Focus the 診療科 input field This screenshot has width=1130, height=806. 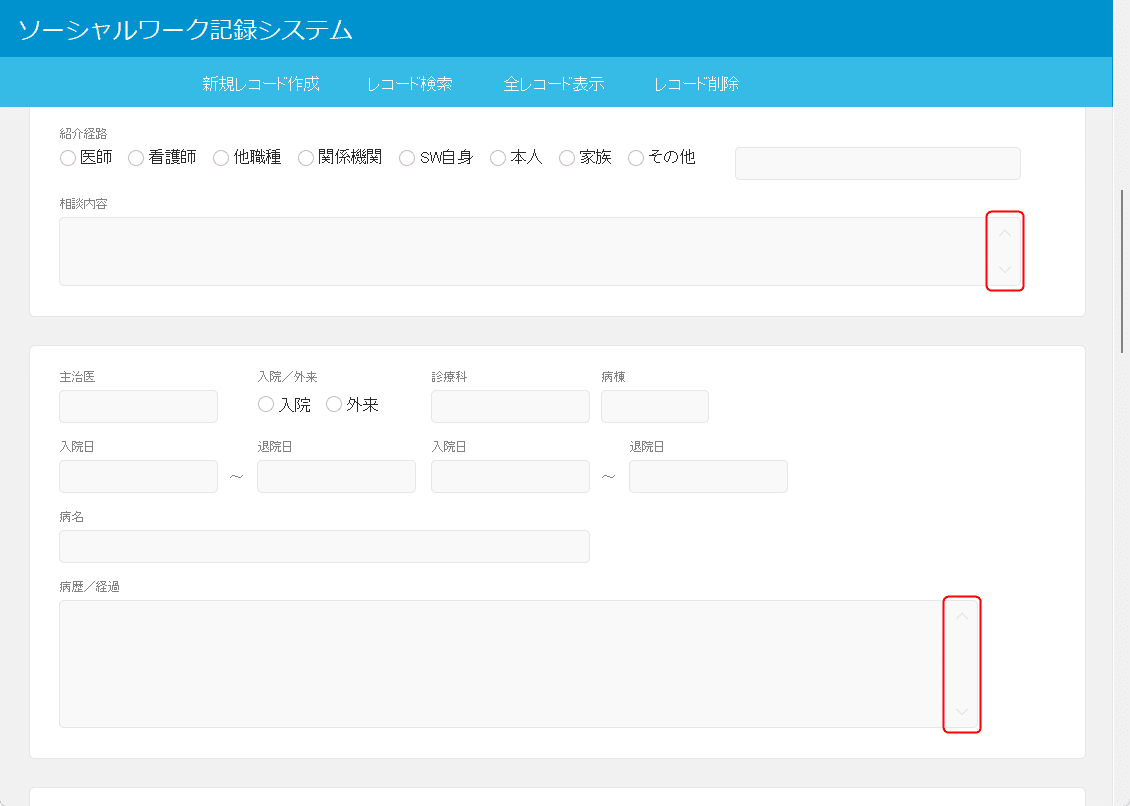(510, 407)
